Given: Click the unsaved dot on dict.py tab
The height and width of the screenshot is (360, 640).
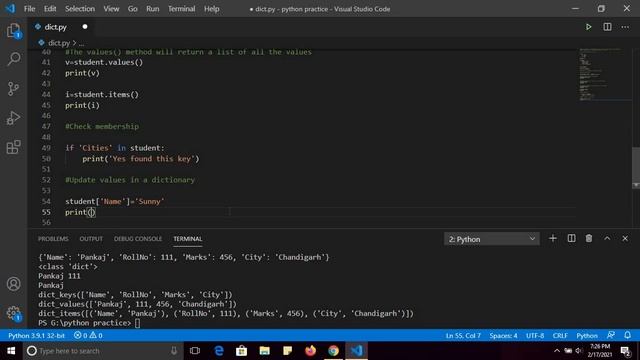Looking at the screenshot, I should 84,27.
